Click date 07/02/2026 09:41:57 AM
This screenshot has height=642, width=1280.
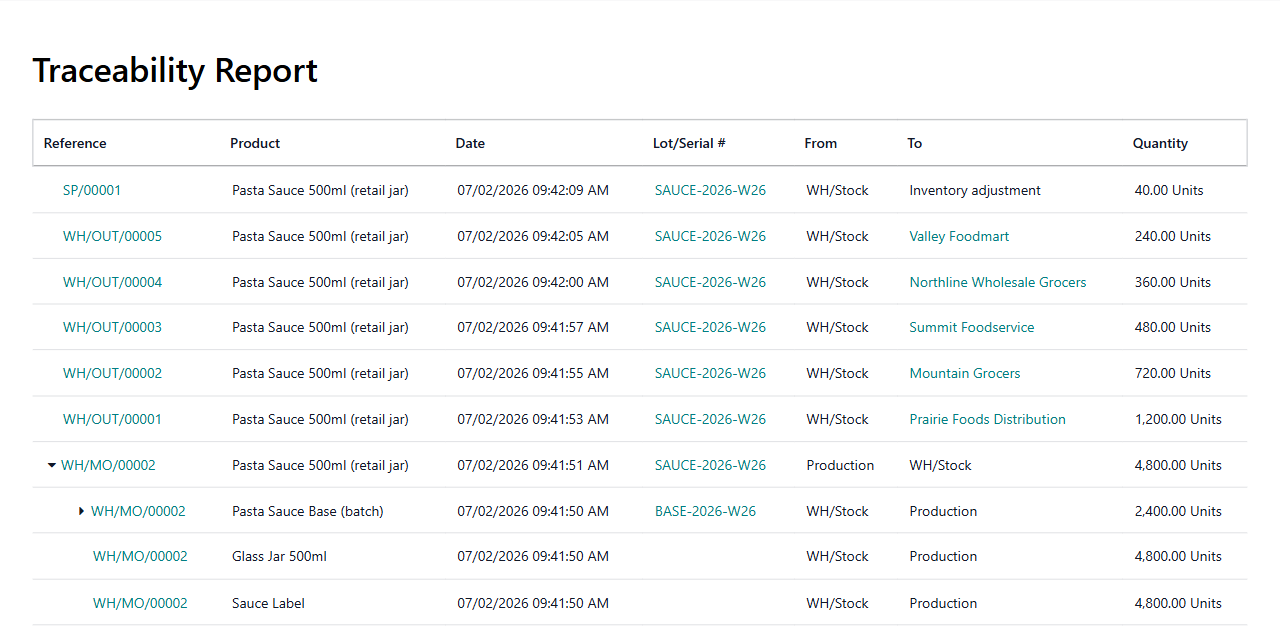point(533,327)
